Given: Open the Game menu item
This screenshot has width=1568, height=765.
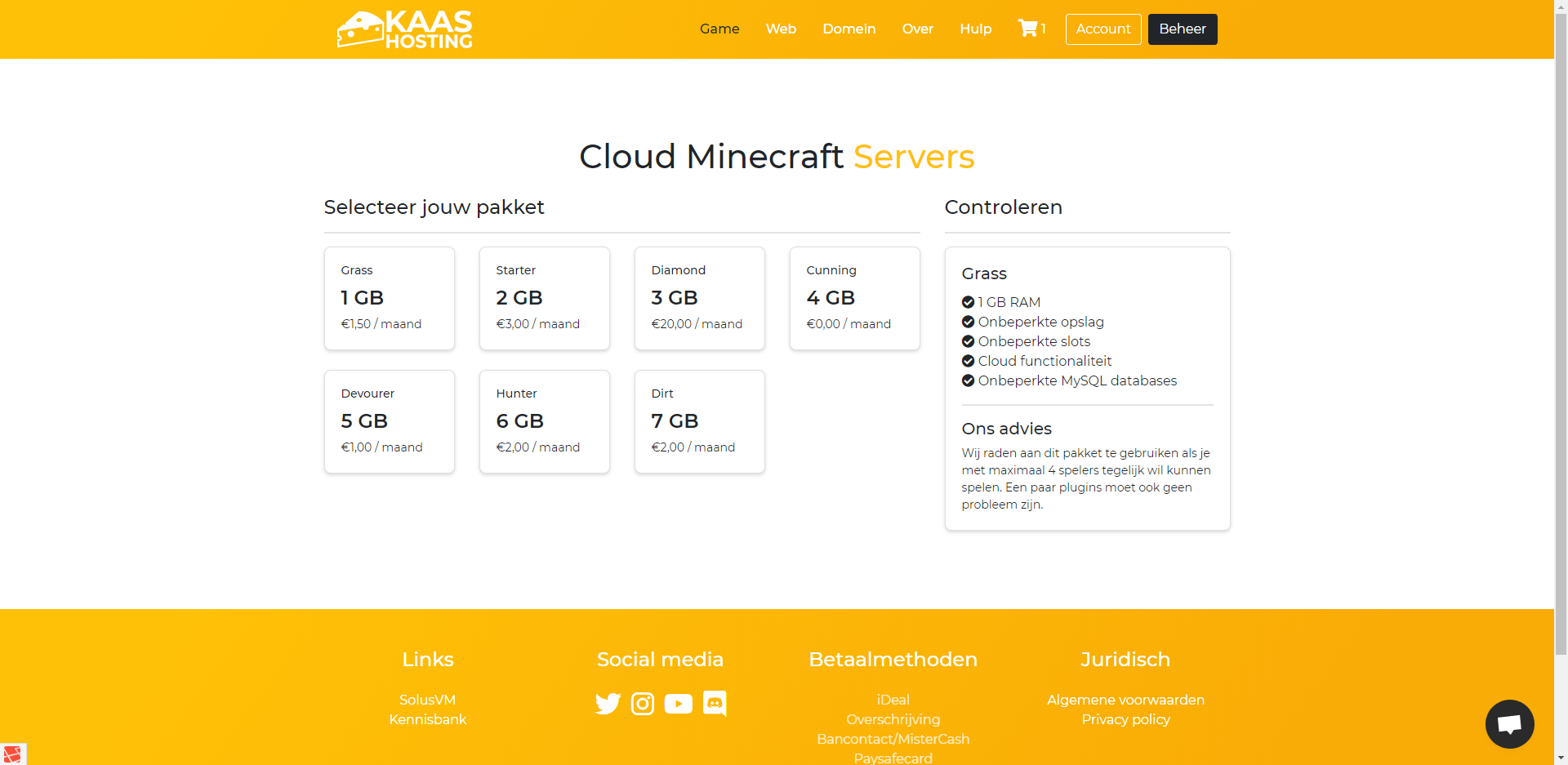Looking at the screenshot, I should coord(719,29).
